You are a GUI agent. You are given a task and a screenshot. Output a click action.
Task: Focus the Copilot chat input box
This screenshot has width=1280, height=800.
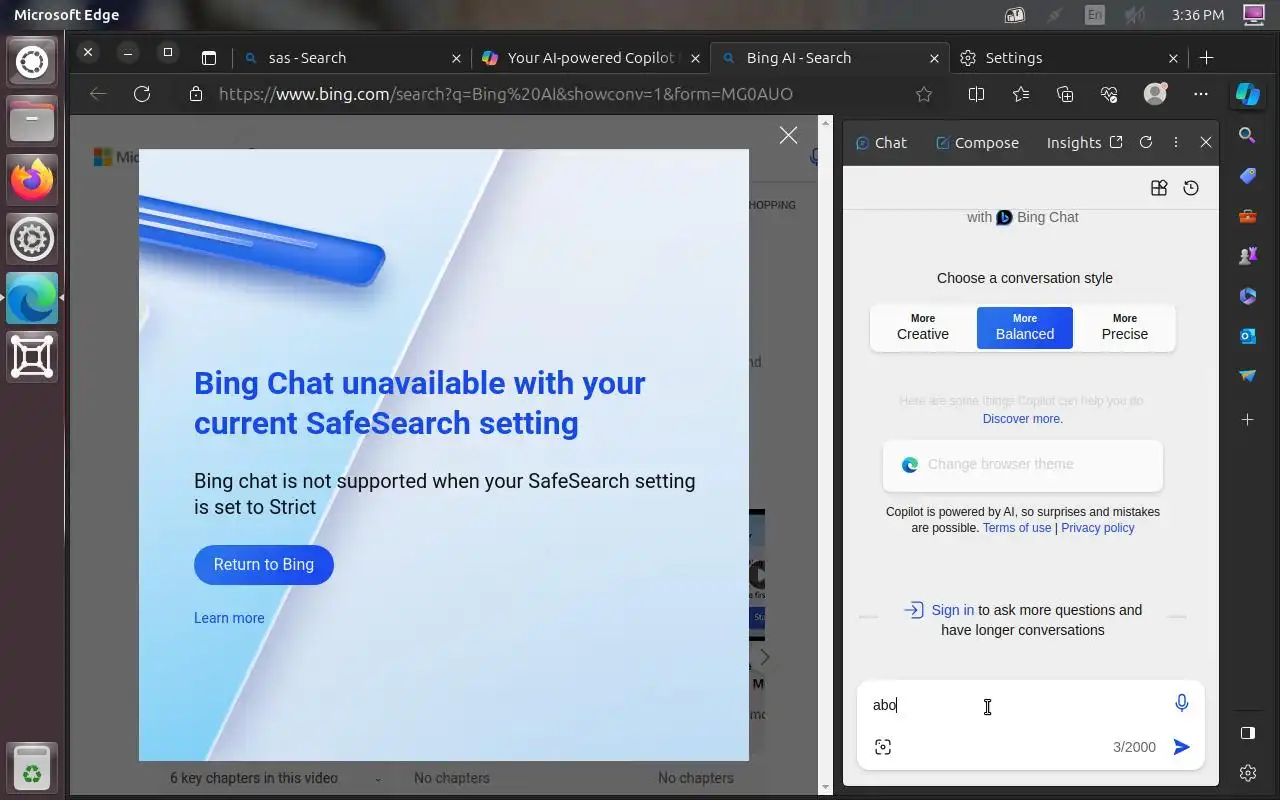click(1015, 705)
